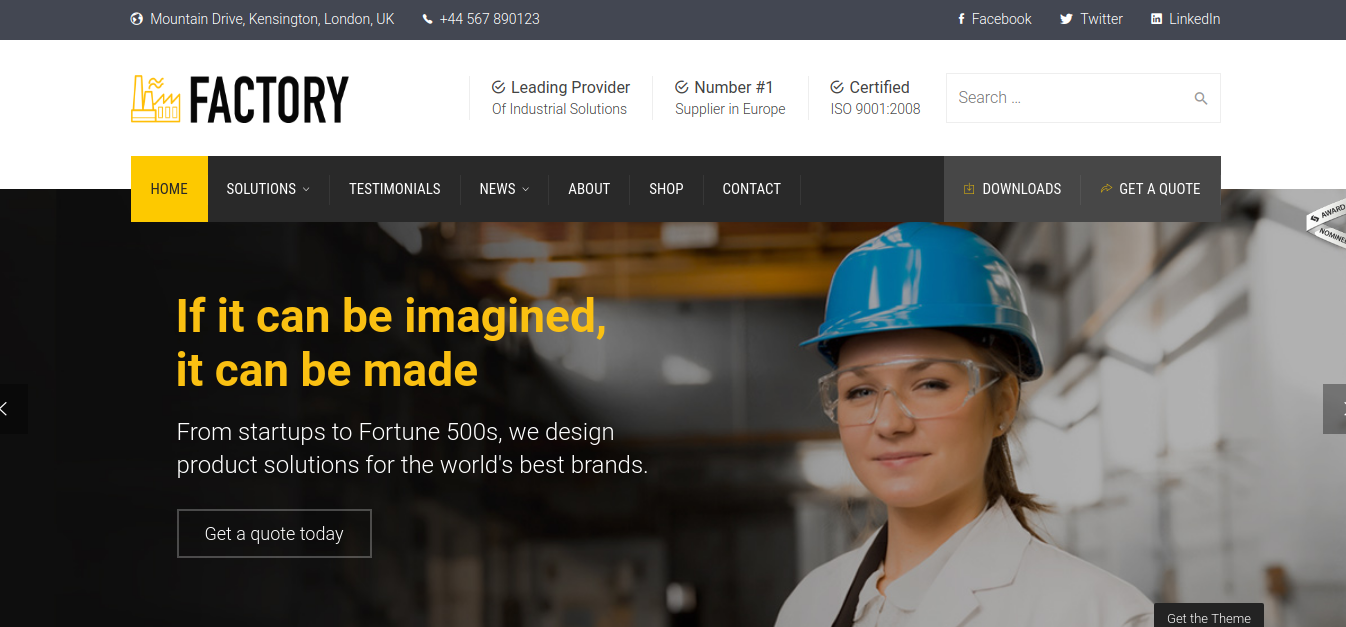Open the Shop menu item
Screen dimensions: 1346x627
click(666, 189)
